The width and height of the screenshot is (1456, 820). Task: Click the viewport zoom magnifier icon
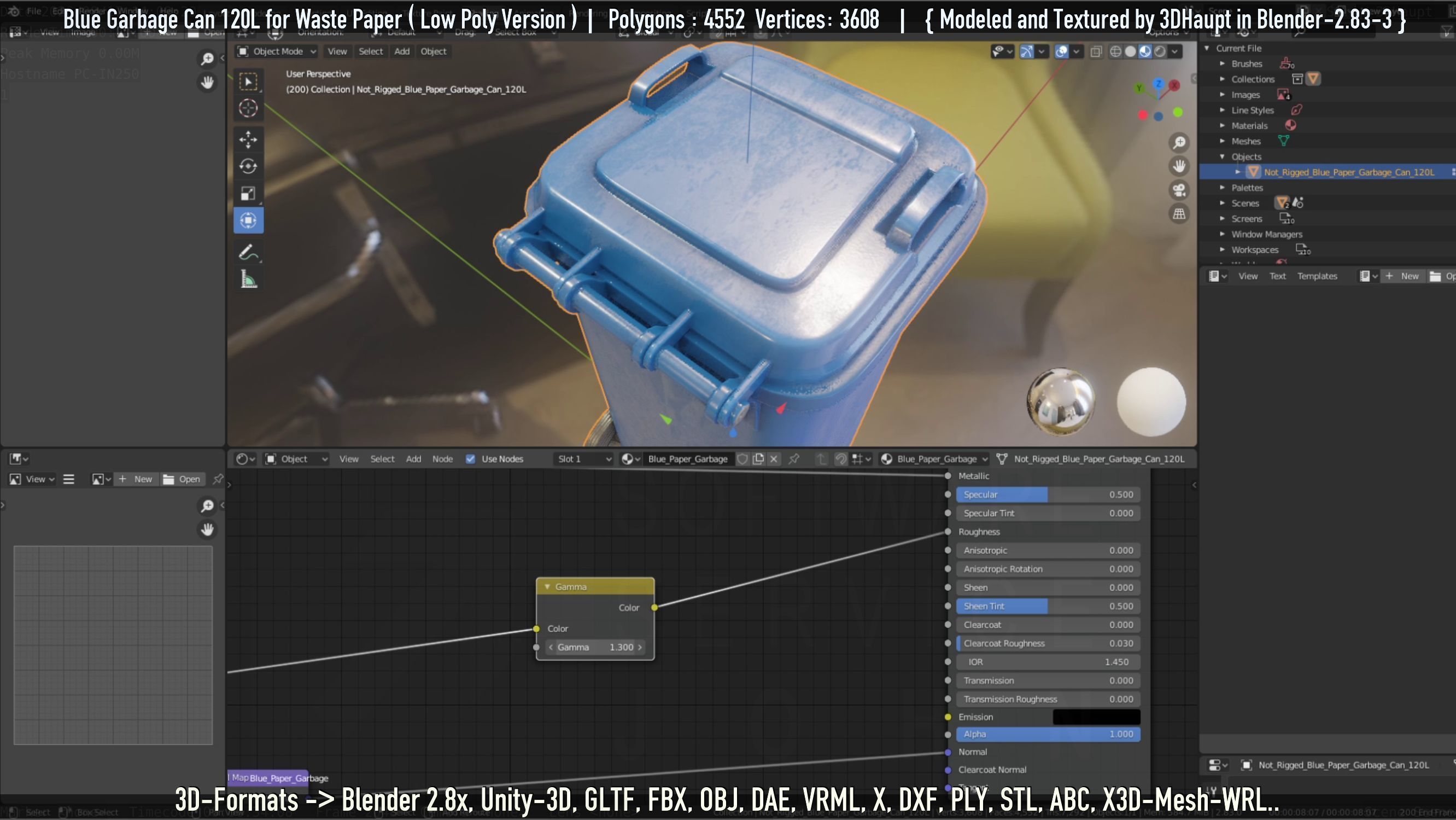click(1179, 143)
